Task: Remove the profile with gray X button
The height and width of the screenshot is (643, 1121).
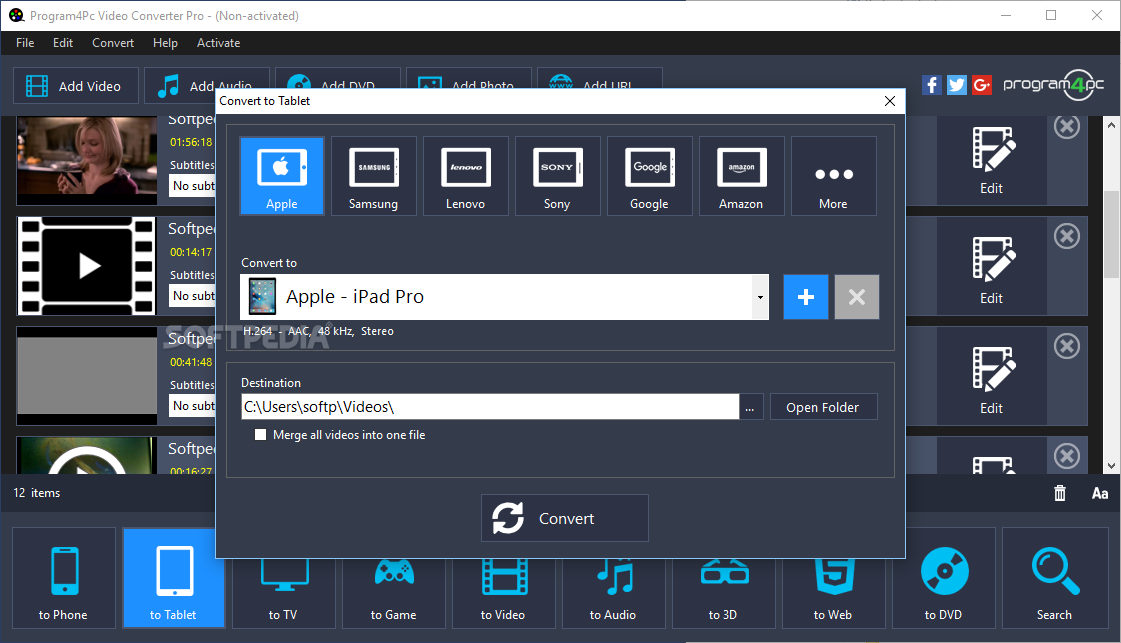Action: pos(856,297)
